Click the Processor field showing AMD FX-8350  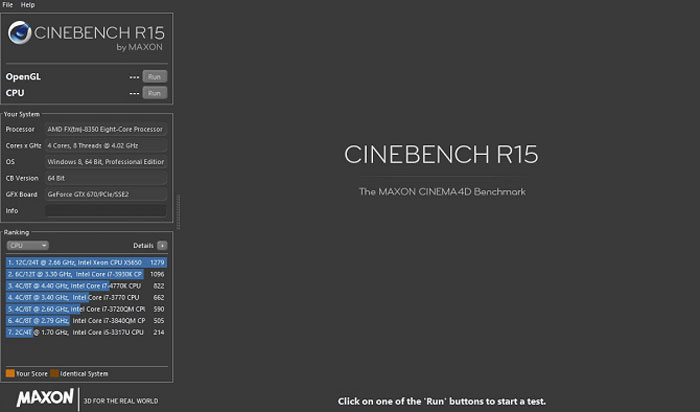point(106,129)
